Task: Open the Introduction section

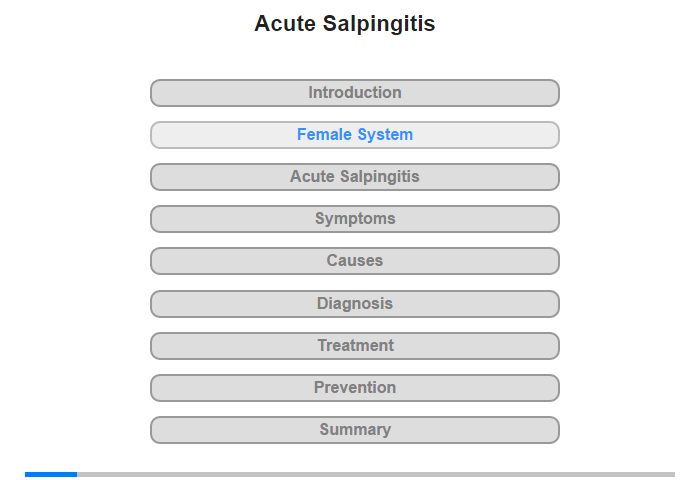Action: pyautogui.click(x=355, y=93)
